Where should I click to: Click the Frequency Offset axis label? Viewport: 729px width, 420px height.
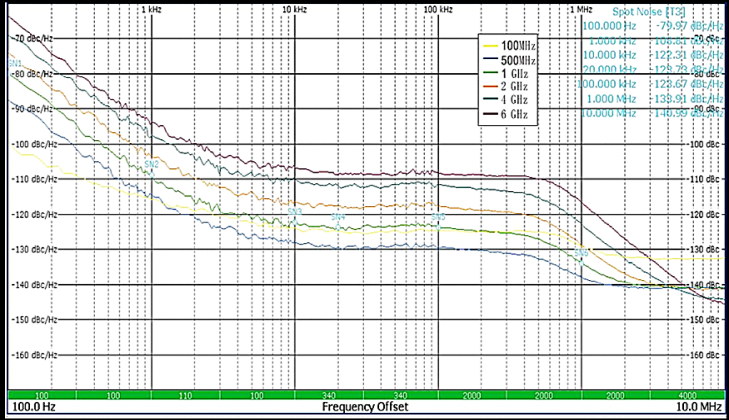[x=364, y=409]
